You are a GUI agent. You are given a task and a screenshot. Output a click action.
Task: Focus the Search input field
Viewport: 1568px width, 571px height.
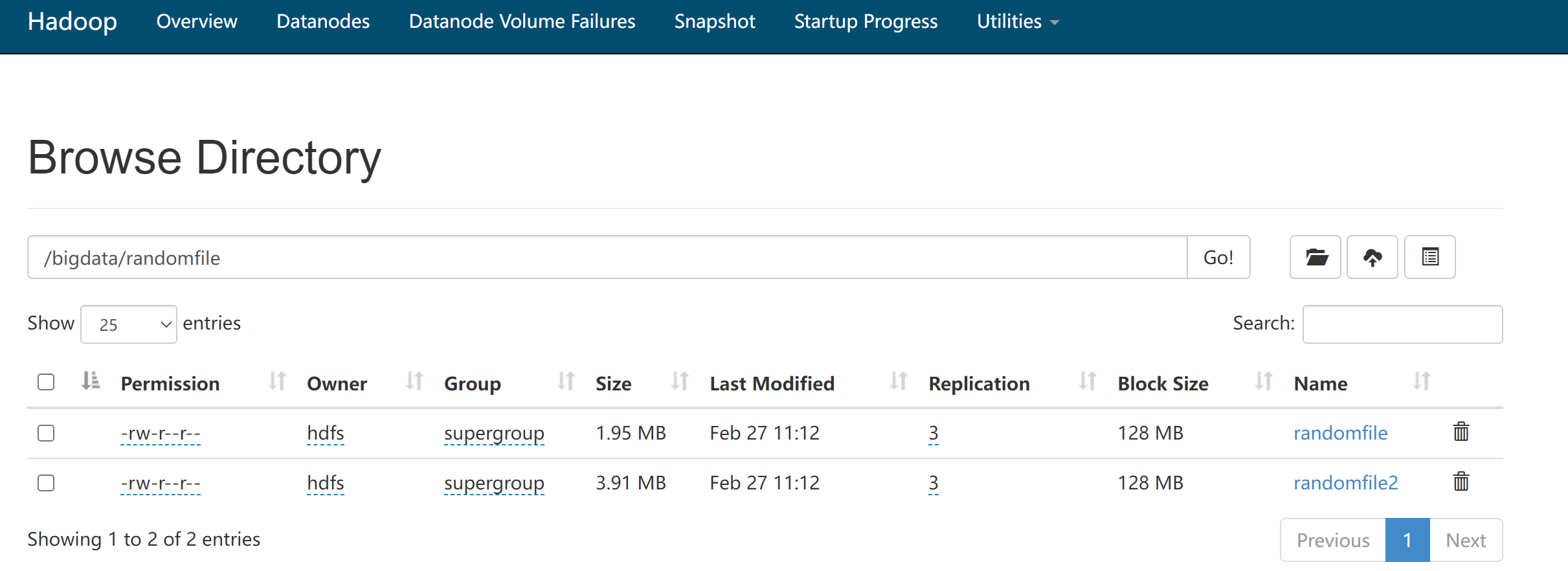click(1402, 324)
